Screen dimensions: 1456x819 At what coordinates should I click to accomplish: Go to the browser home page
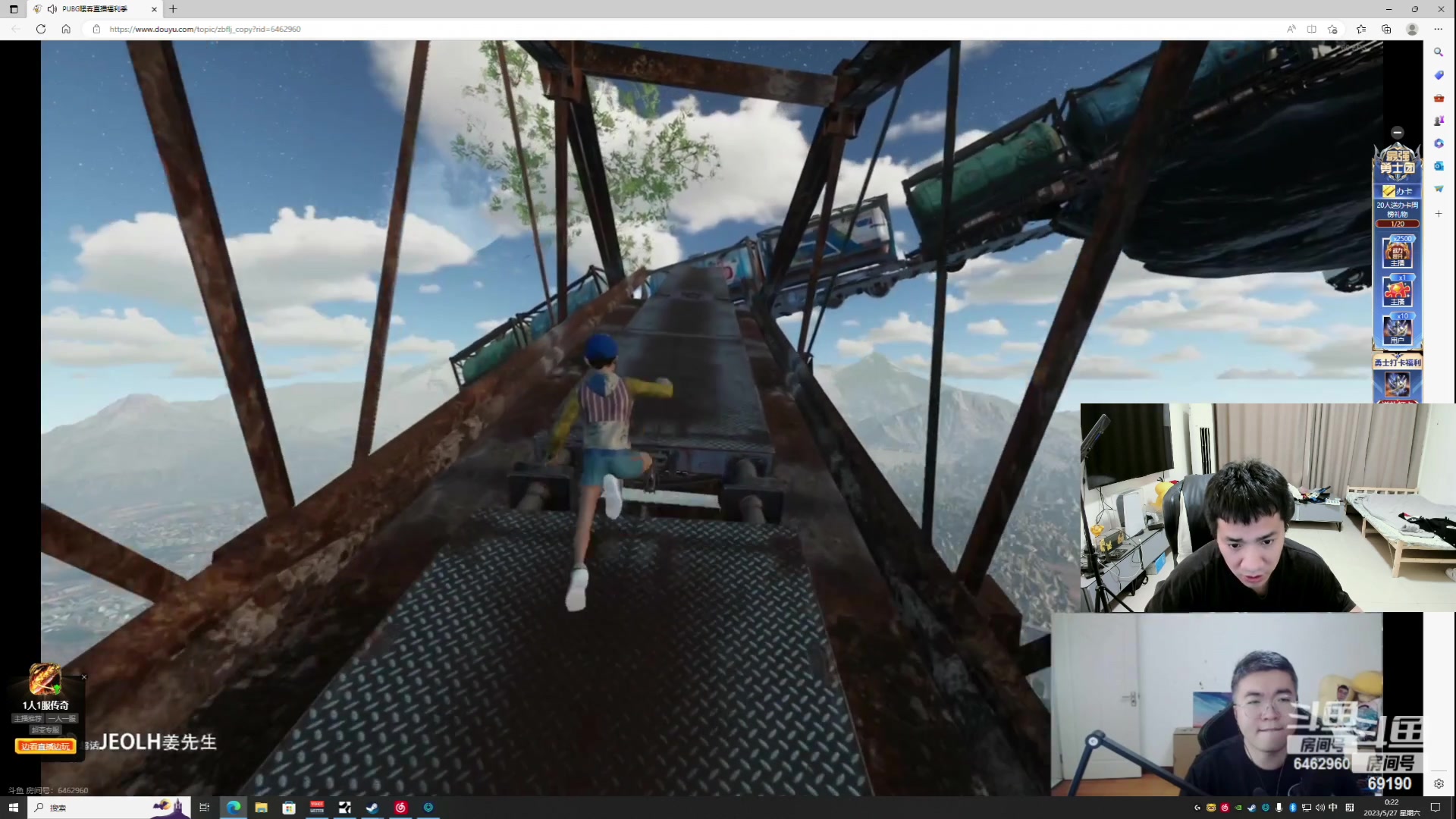66,29
